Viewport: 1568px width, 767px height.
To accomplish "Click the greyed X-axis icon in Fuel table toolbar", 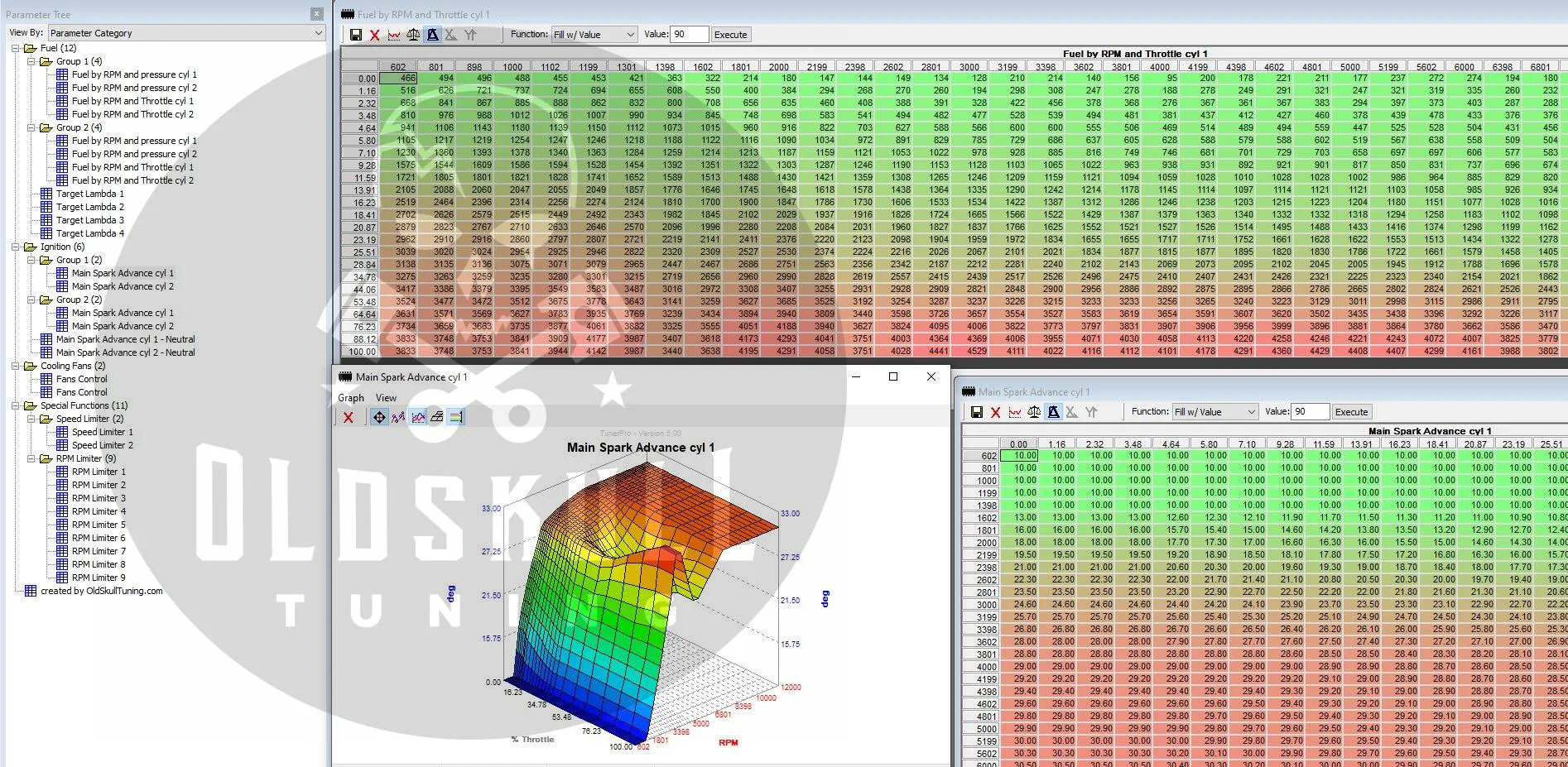I will (450, 35).
